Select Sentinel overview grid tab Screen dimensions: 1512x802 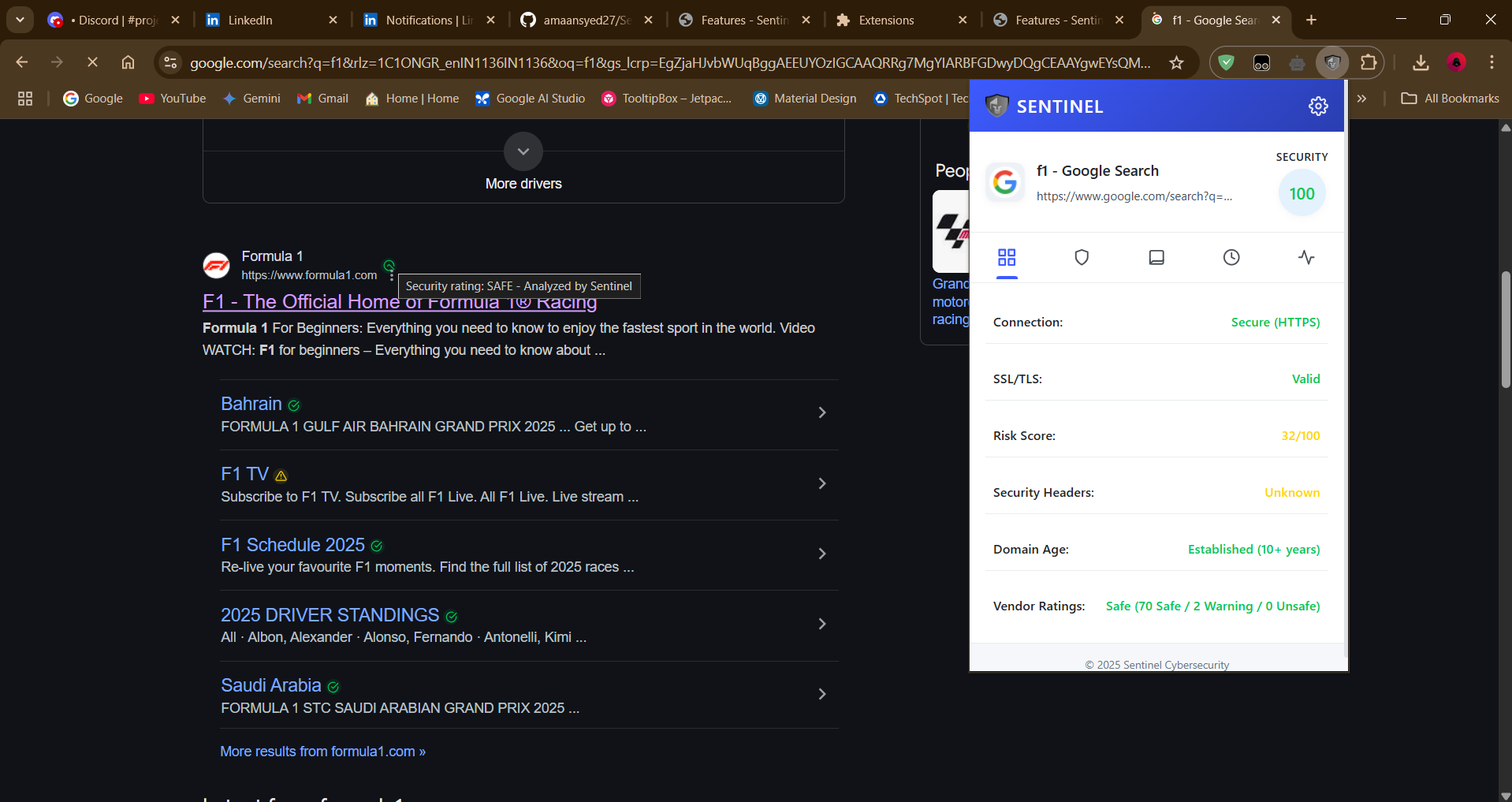(1007, 258)
